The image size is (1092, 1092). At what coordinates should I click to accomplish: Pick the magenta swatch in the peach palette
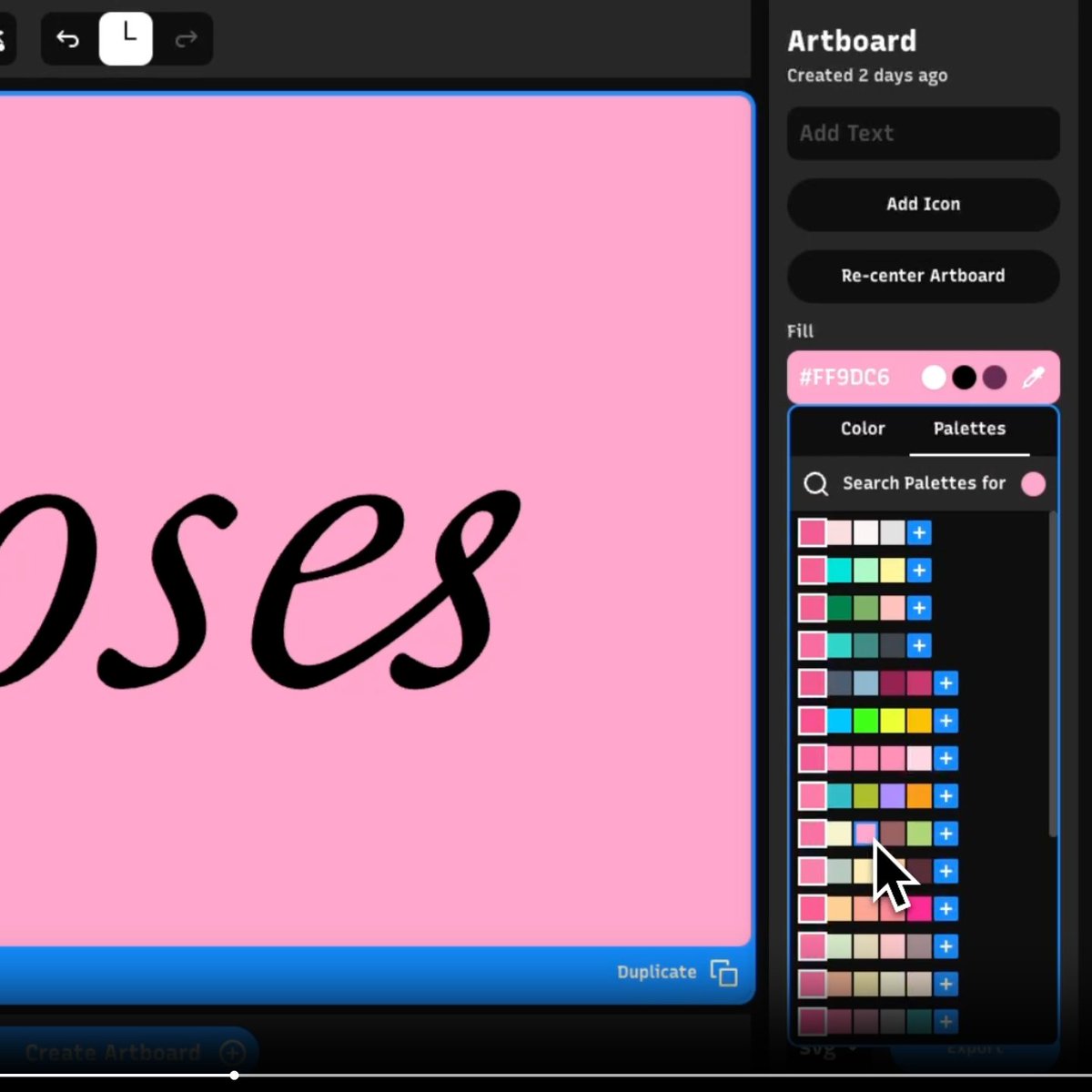[x=919, y=908]
